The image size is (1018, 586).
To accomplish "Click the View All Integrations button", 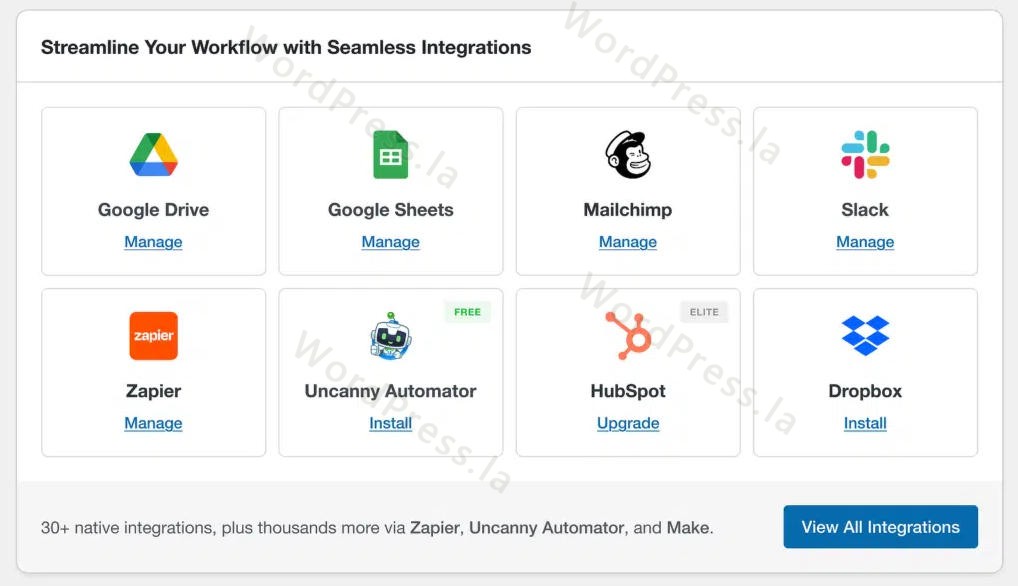I will 880,527.
